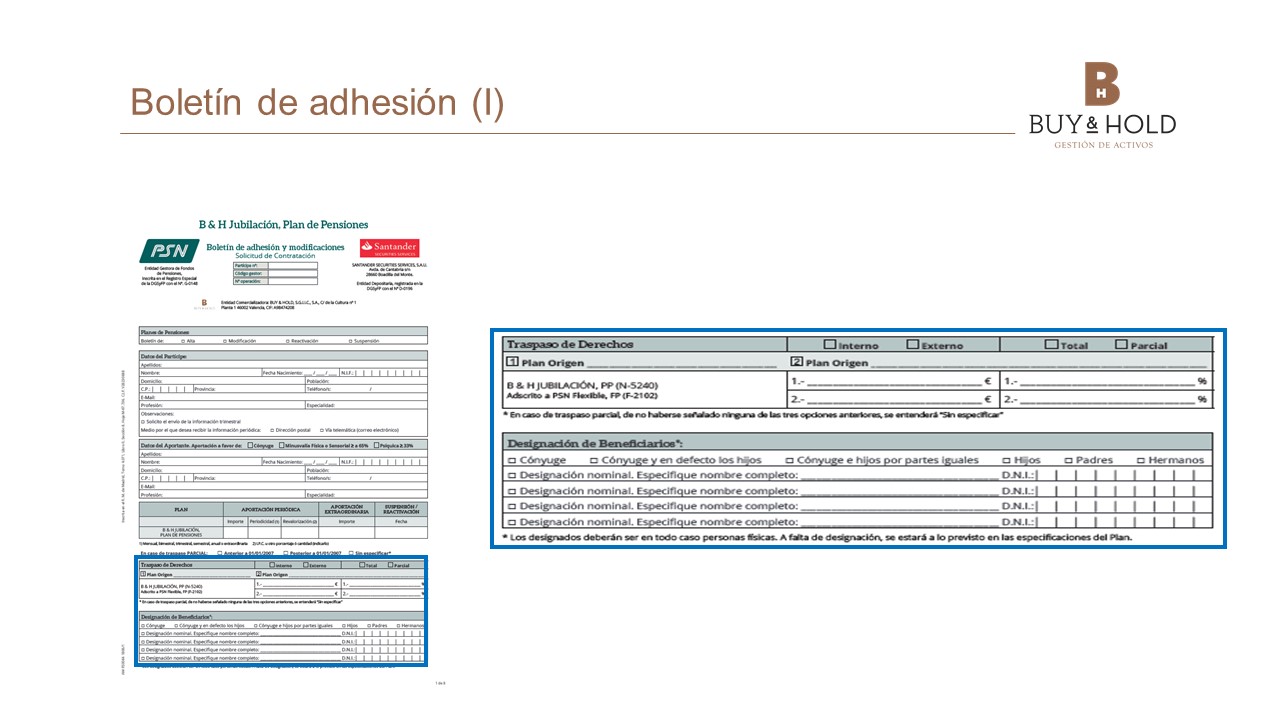Click the green PSN logo
The height and width of the screenshot is (720, 1280).
[x=168, y=251]
